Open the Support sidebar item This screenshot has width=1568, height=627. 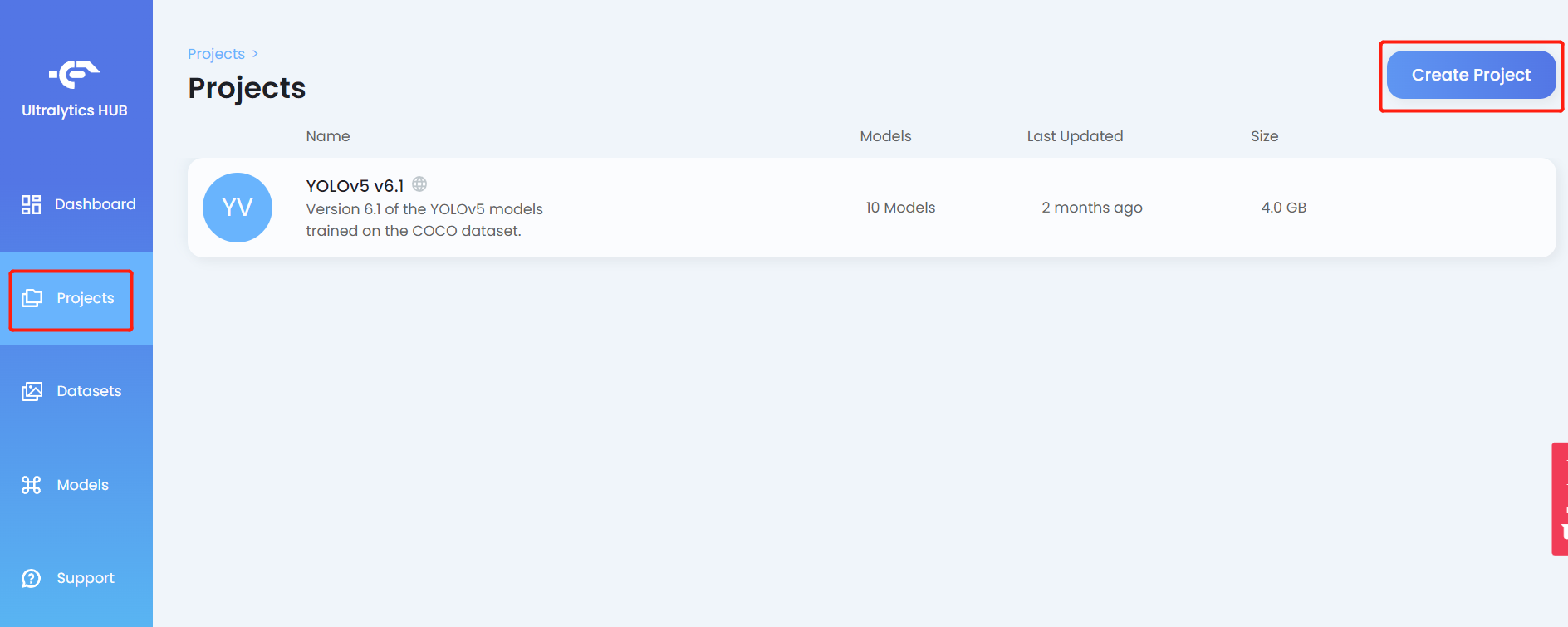click(76, 578)
